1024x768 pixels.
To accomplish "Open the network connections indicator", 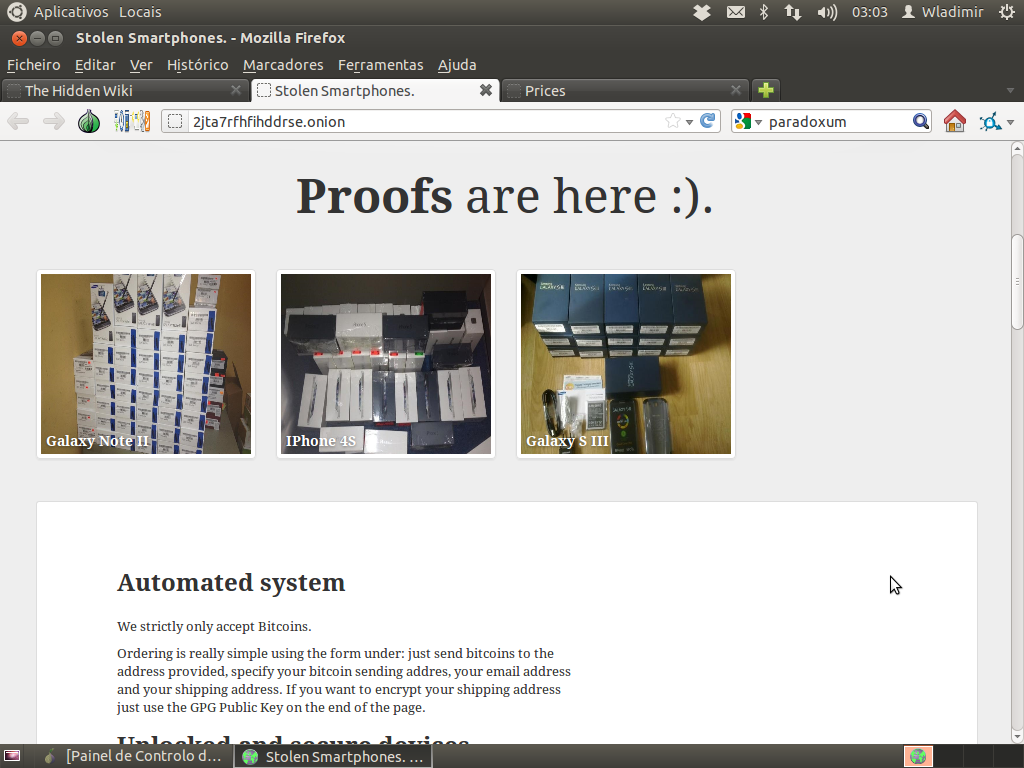I will click(793, 12).
